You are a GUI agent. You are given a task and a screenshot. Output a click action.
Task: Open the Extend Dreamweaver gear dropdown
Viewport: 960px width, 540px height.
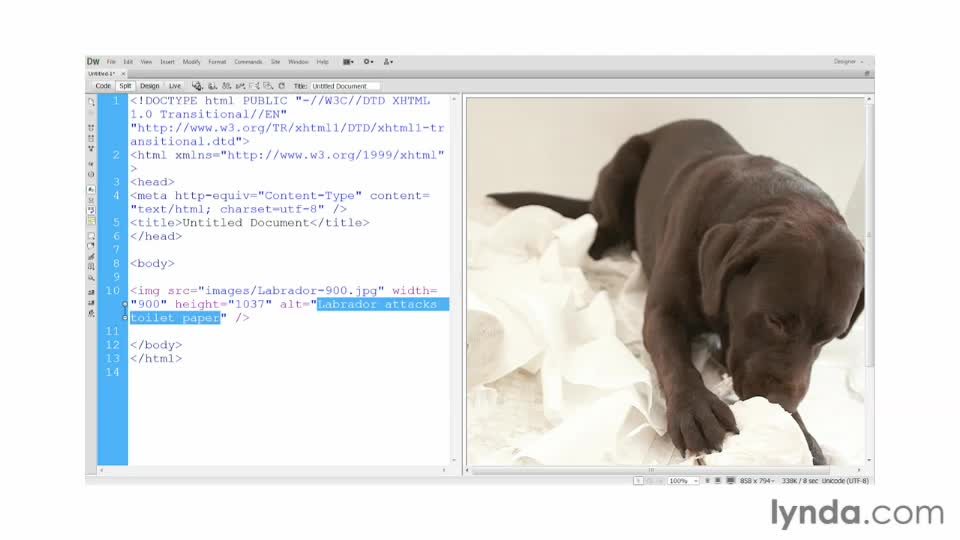[368, 62]
